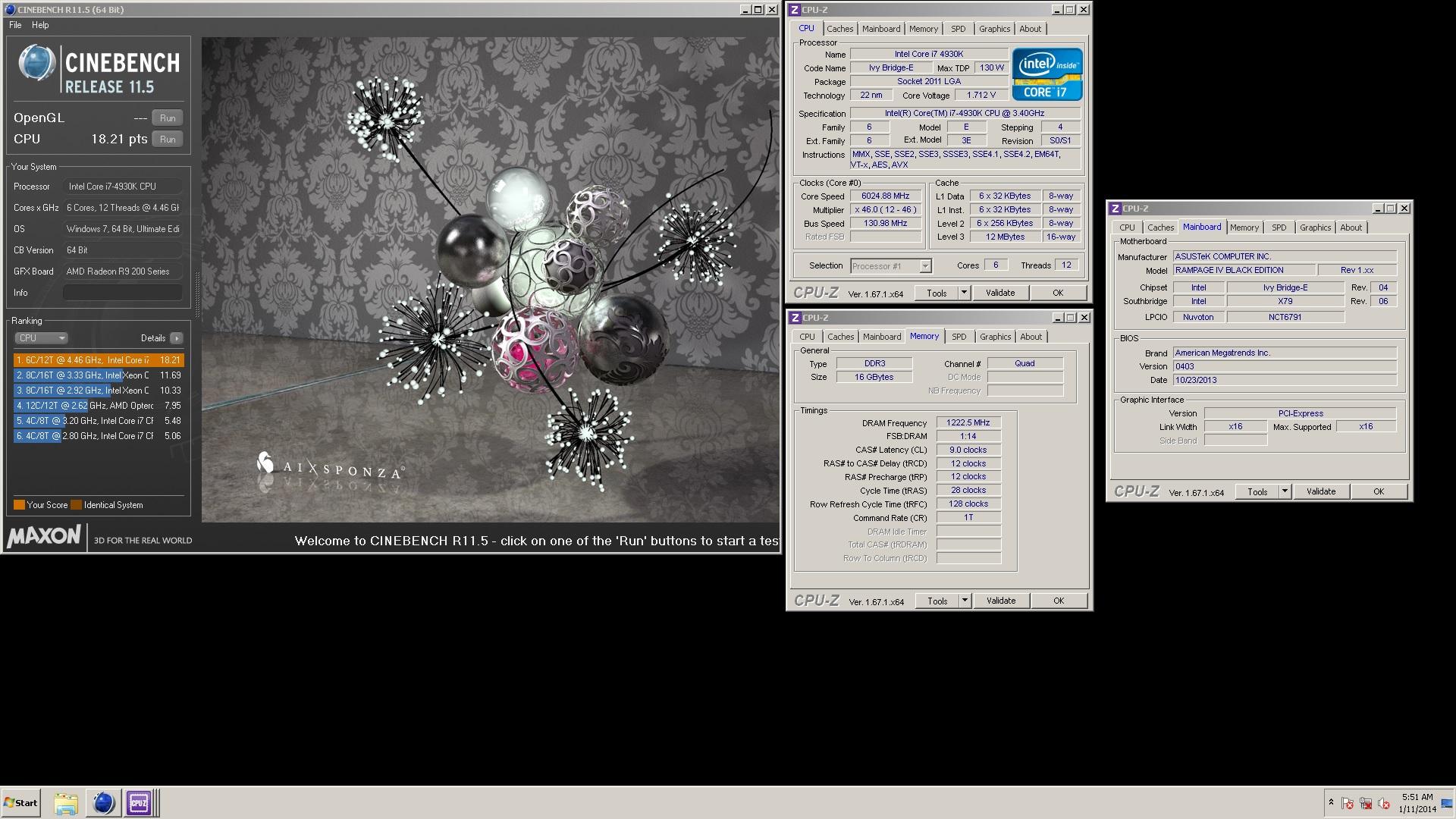Select ranking row 2 8C/16T @ 3.33 GHz
1456x819 pixels.
[99, 375]
